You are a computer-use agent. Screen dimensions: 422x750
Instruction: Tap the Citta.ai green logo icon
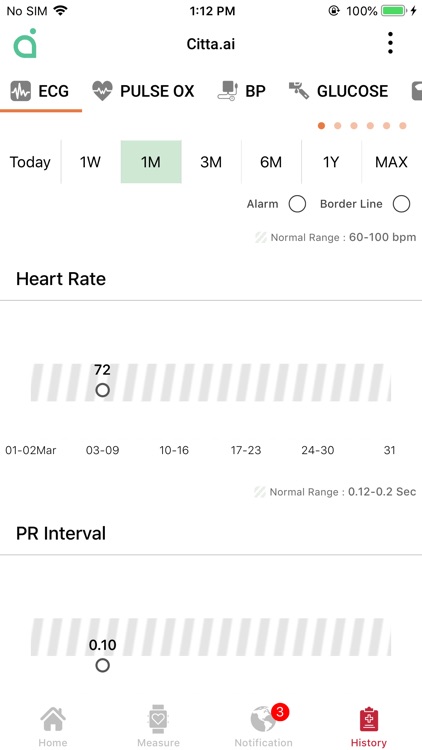[x=25, y=44]
